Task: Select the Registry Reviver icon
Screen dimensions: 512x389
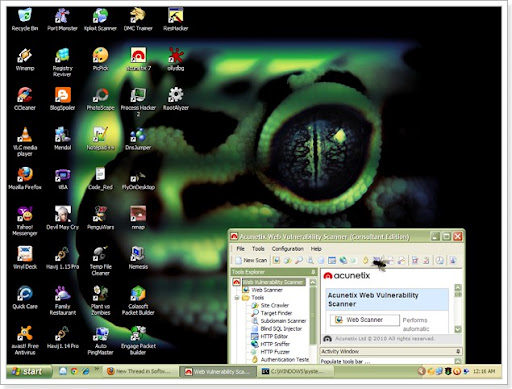Action: coord(62,62)
